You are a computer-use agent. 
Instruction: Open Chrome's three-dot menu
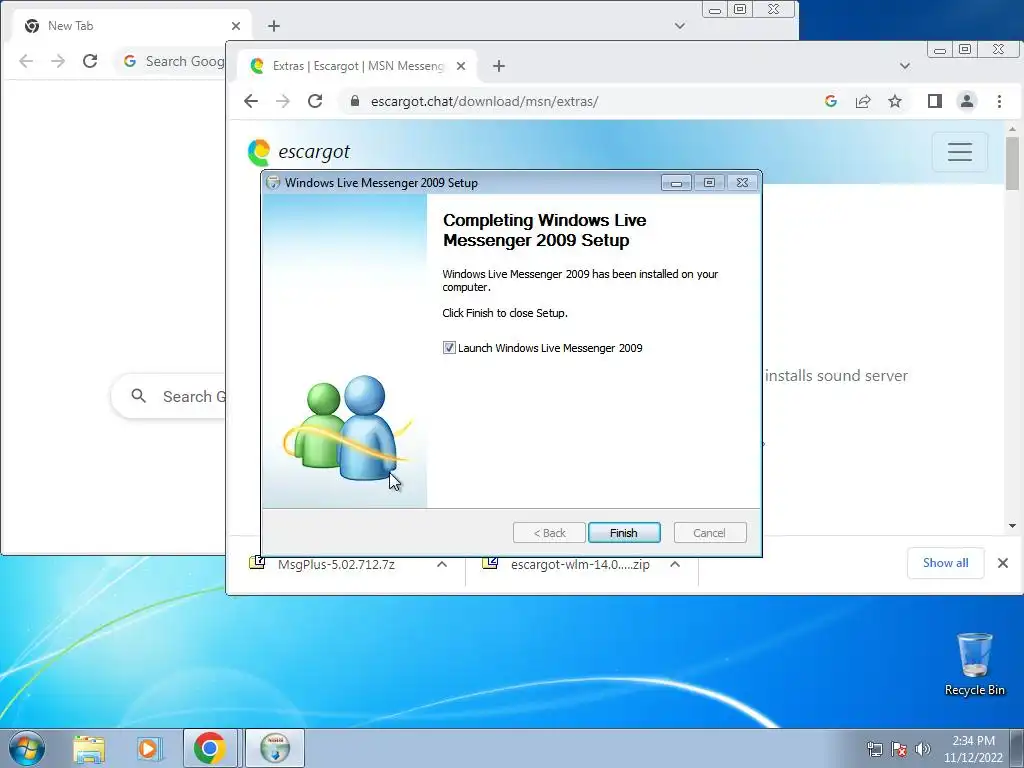(999, 101)
